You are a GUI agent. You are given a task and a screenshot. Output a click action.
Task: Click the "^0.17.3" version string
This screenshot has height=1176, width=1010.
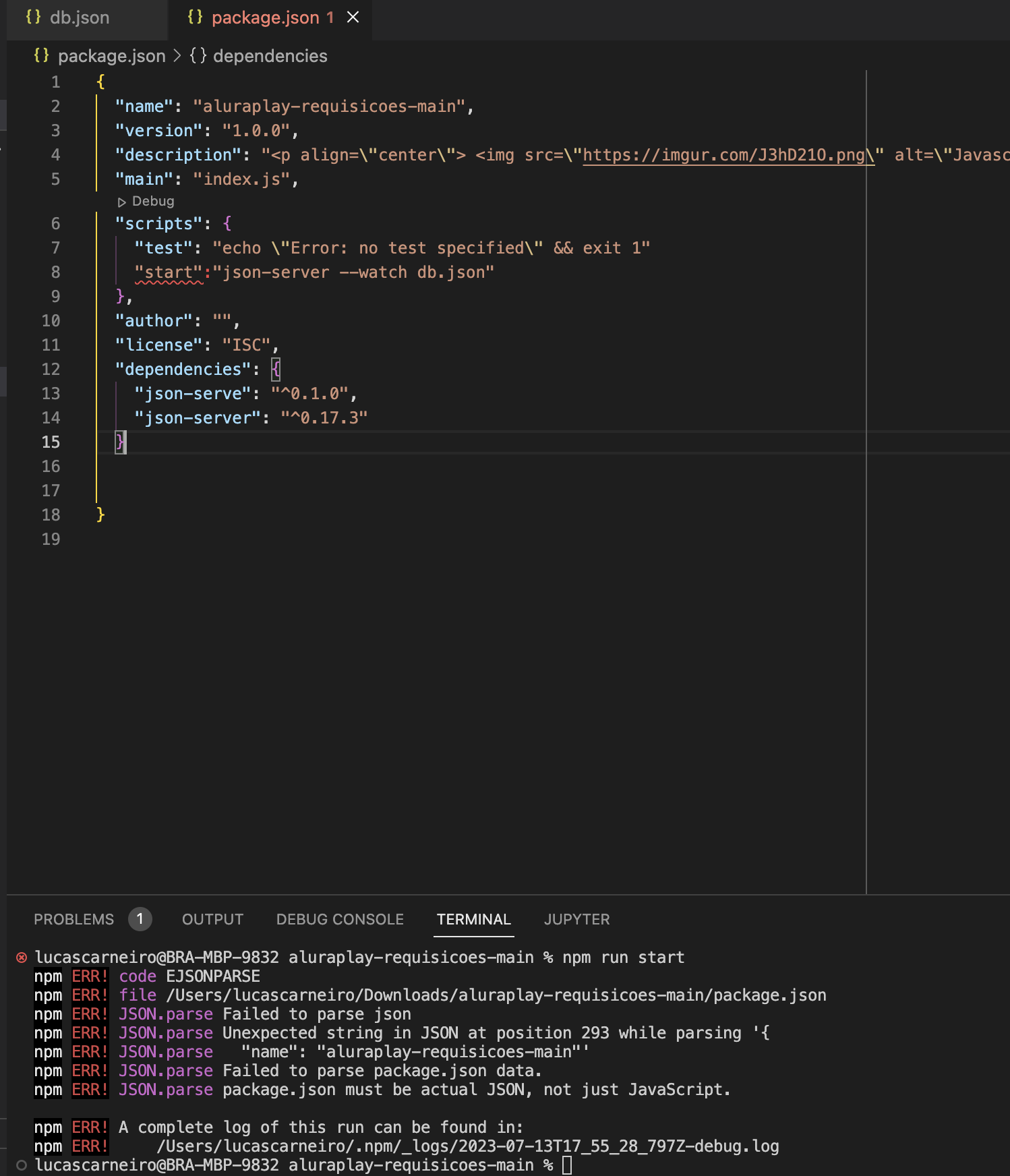[x=324, y=418]
